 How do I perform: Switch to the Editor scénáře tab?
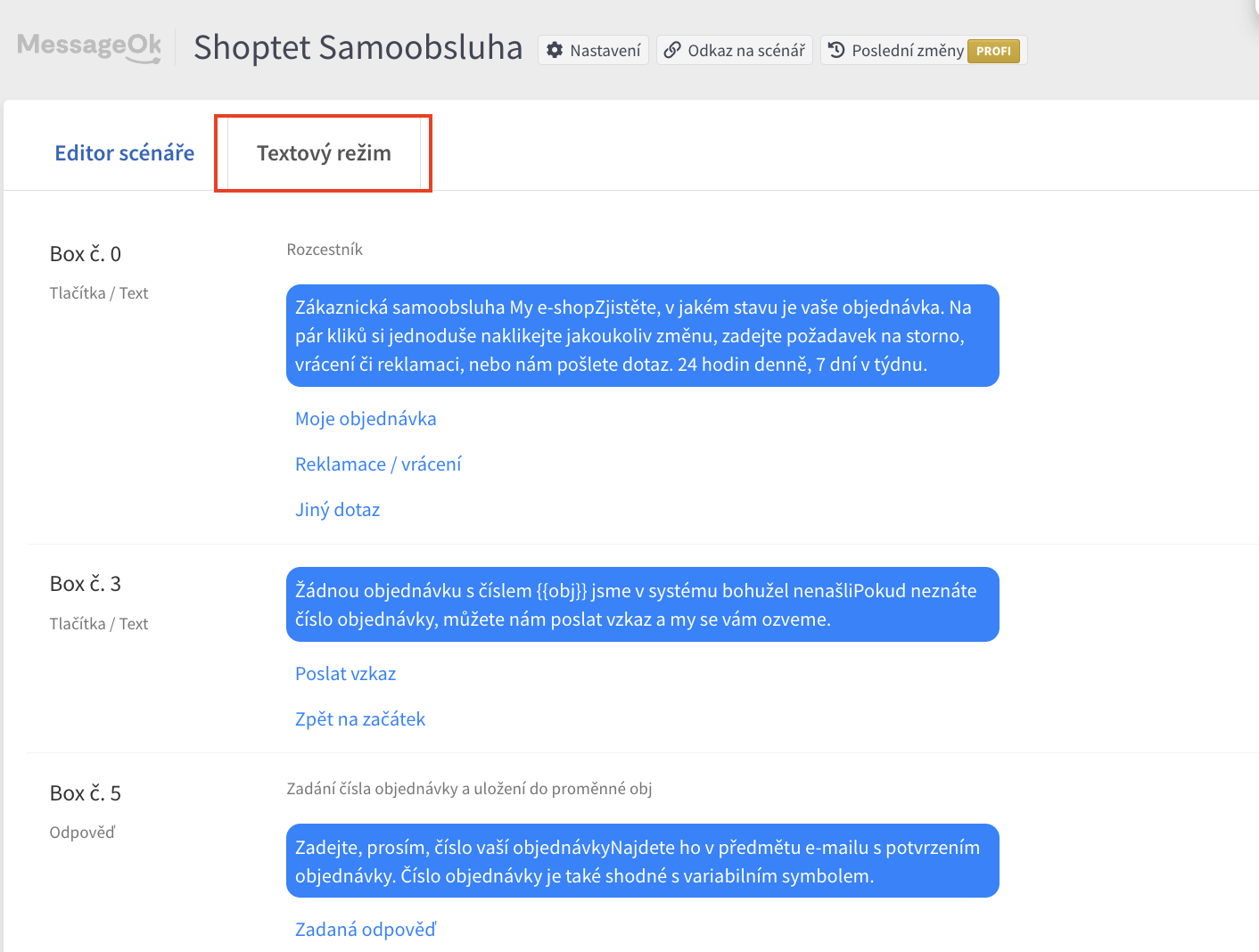coord(125,153)
